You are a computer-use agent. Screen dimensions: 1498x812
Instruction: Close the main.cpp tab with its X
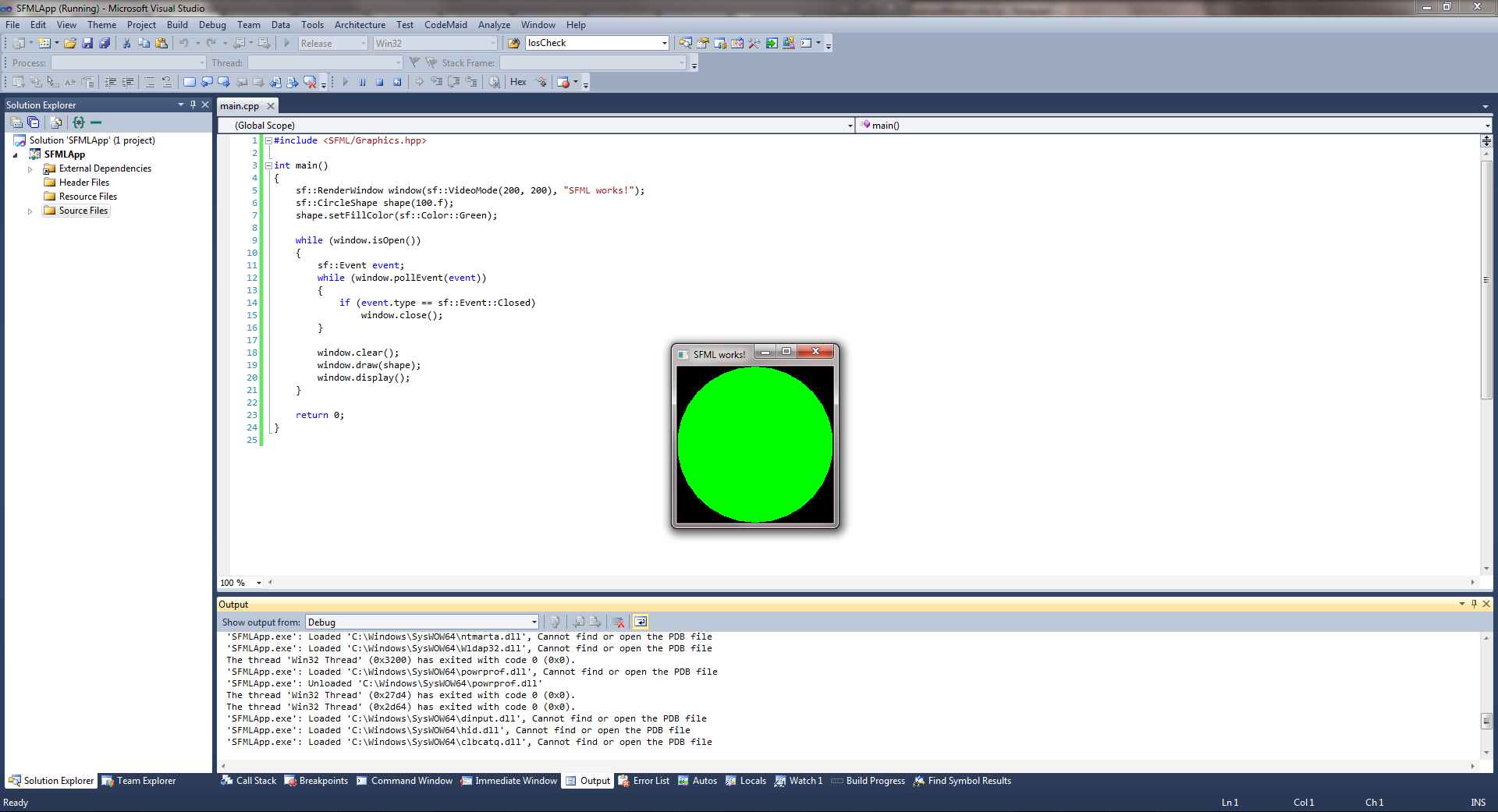click(x=271, y=106)
